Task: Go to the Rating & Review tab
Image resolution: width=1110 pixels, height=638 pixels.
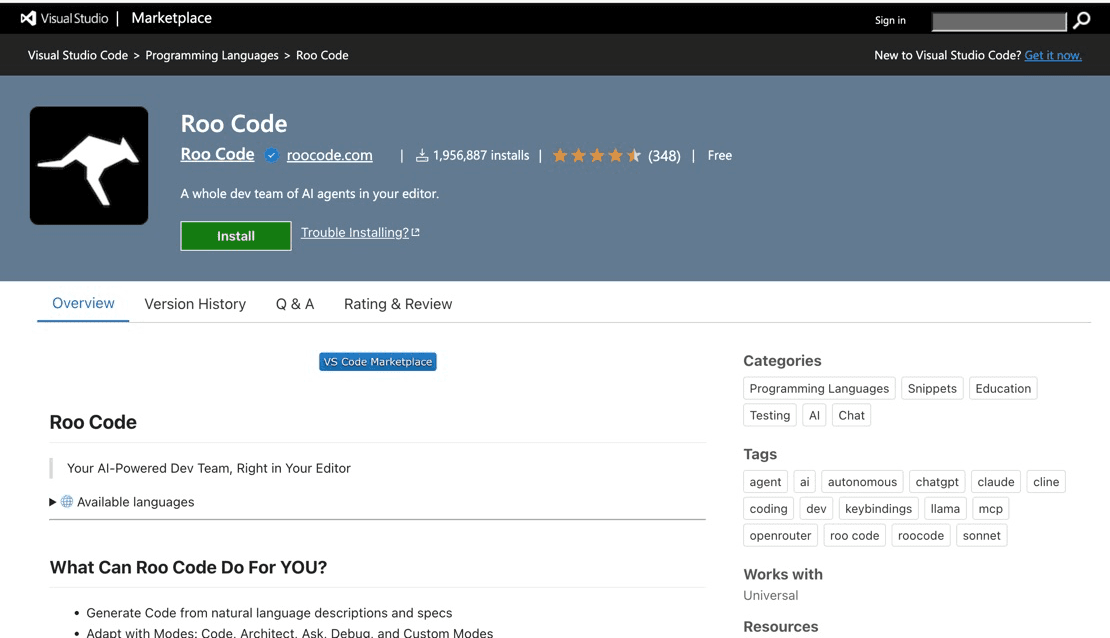Action: click(x=398, y=304)
